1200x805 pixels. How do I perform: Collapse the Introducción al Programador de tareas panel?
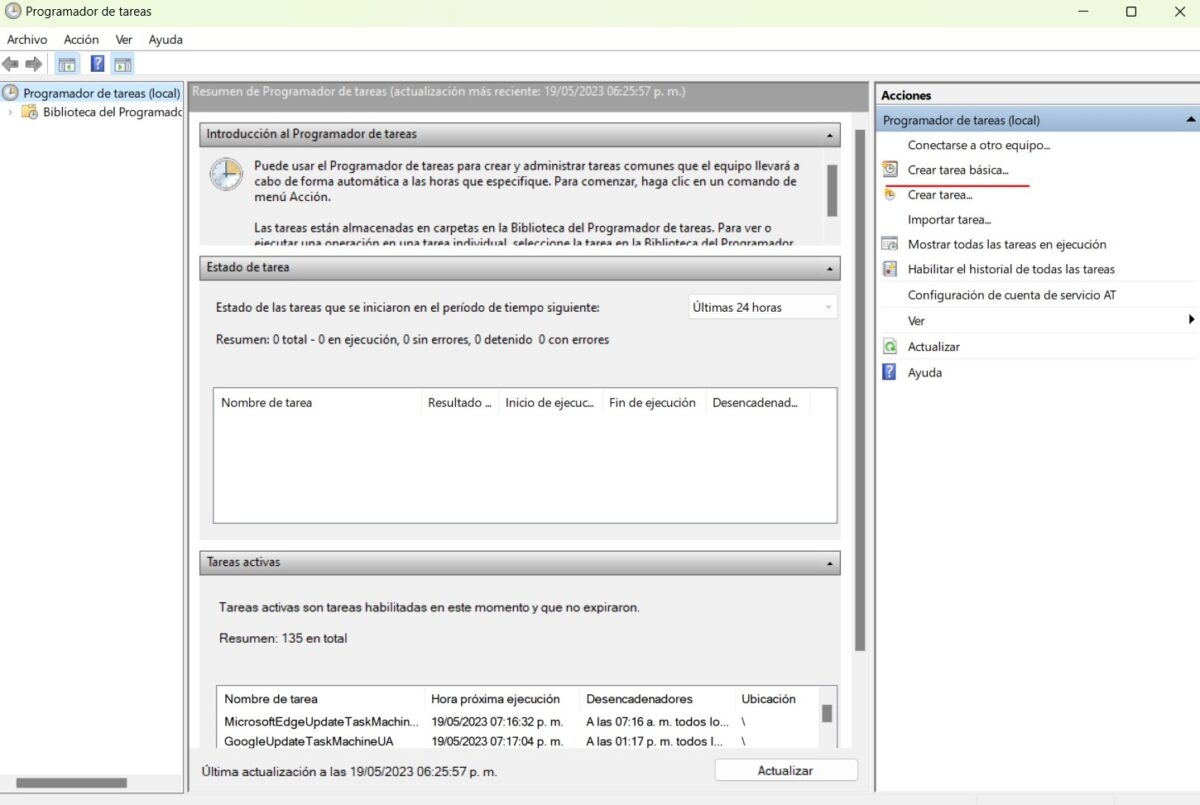point(829,134)
